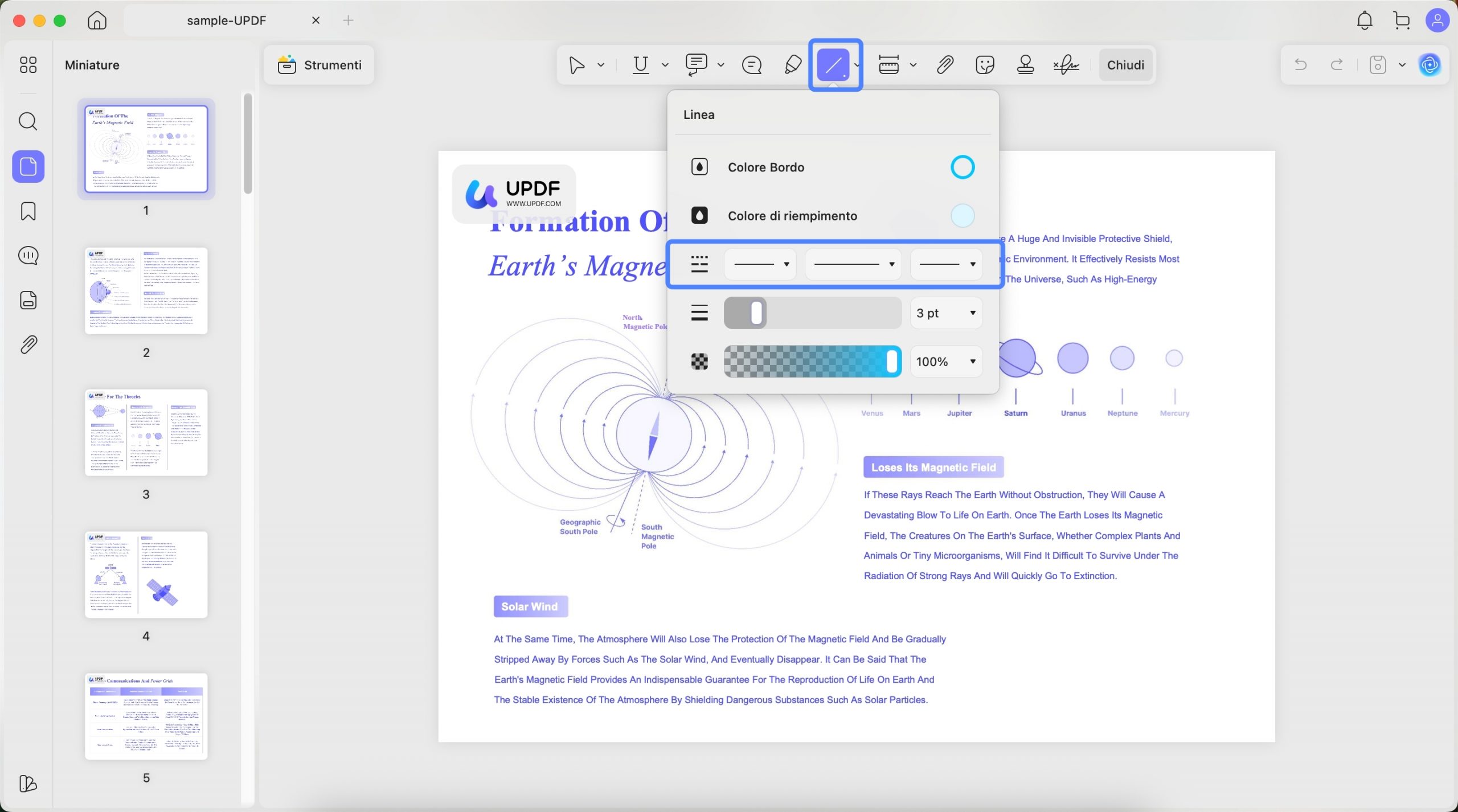Switch to the sample-UPDF tab
1458x812 pixels.
[227, 20]
